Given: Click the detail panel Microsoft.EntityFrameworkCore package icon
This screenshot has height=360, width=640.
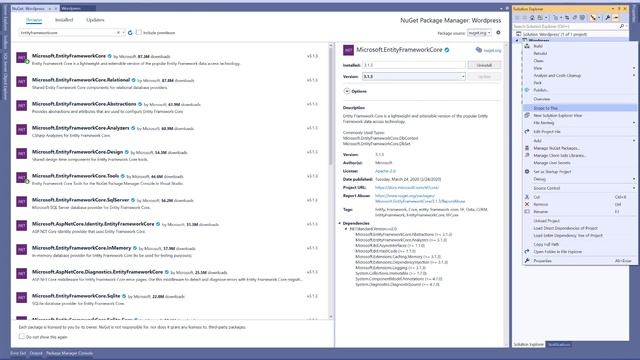Looking at the screenshot, I should (348, 50).
